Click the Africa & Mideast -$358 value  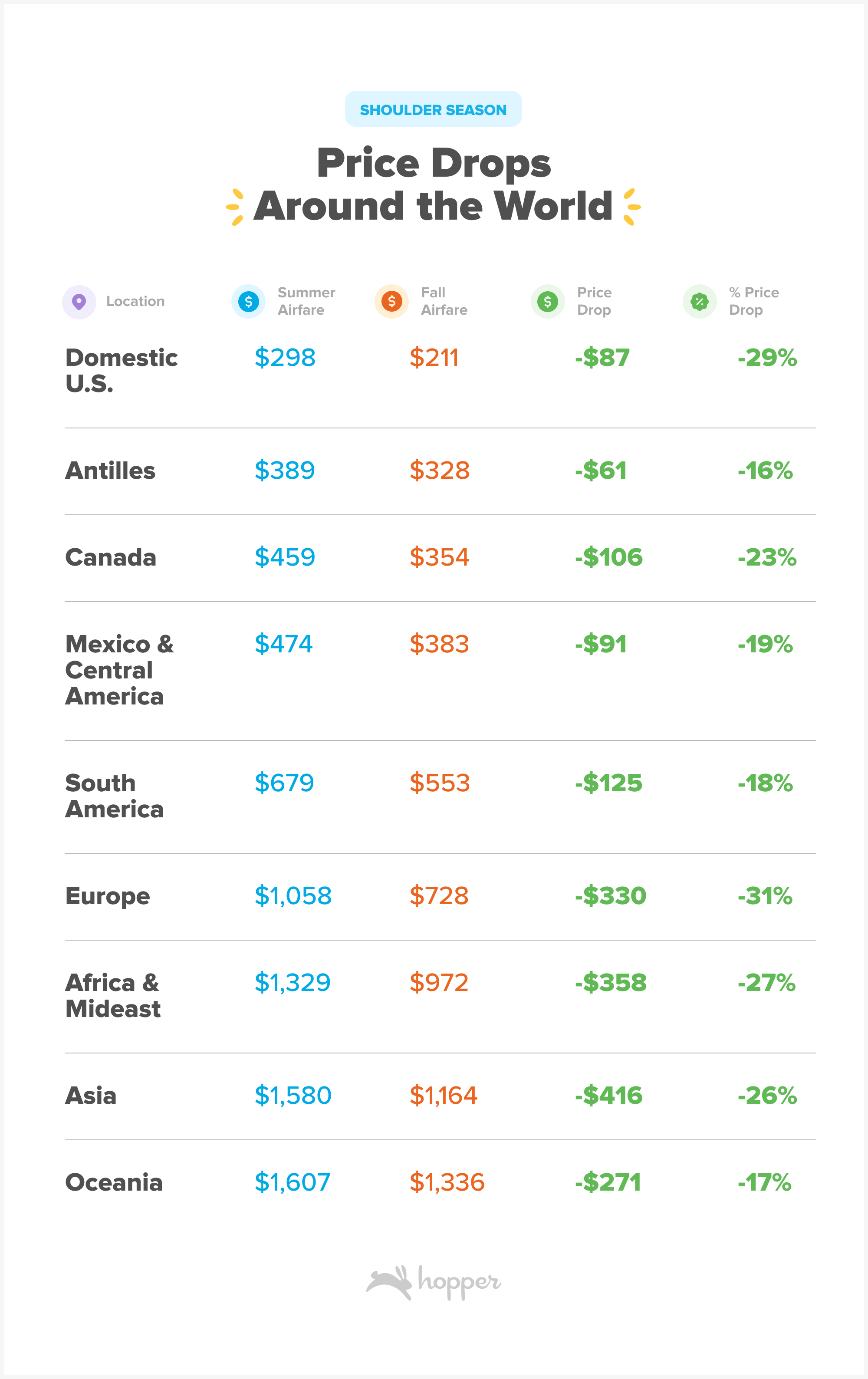pos(611,983)
